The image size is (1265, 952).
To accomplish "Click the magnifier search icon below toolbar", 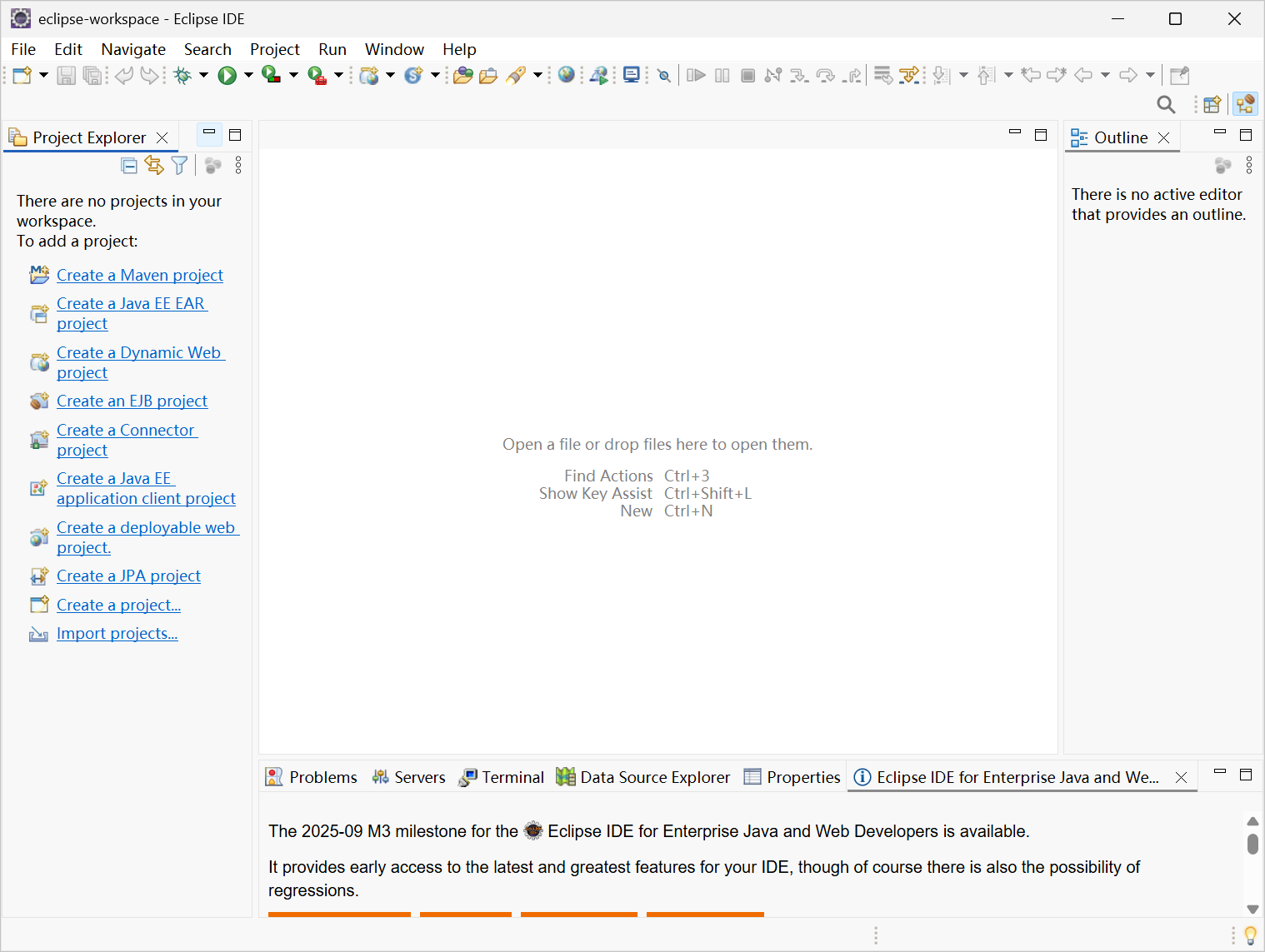I will (1167, 104).
